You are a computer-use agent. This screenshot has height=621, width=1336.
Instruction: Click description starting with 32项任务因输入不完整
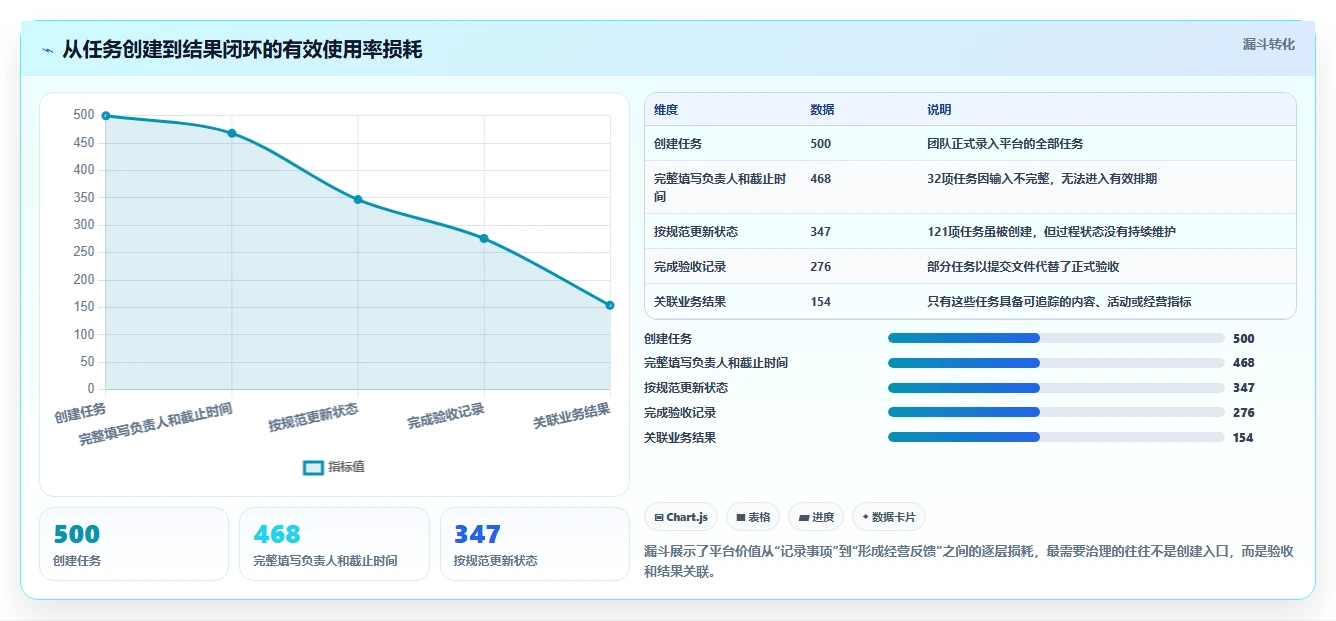coord(1042,179)
